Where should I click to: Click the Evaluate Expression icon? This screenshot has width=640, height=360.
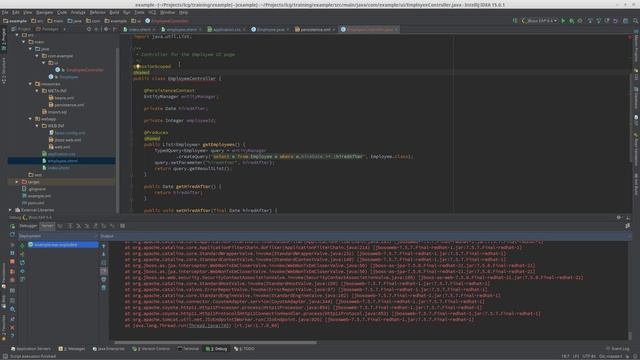tap(122, 226)
